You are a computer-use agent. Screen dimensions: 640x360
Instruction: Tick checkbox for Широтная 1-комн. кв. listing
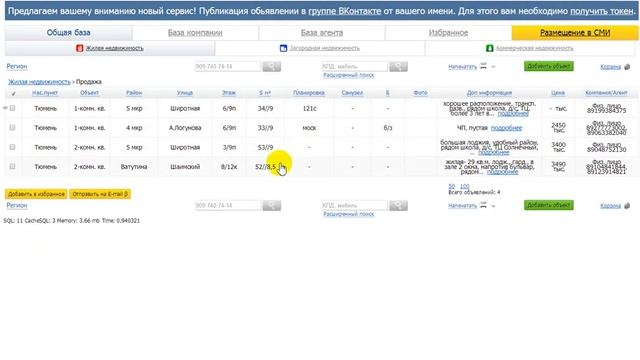(x=13, y=108)
